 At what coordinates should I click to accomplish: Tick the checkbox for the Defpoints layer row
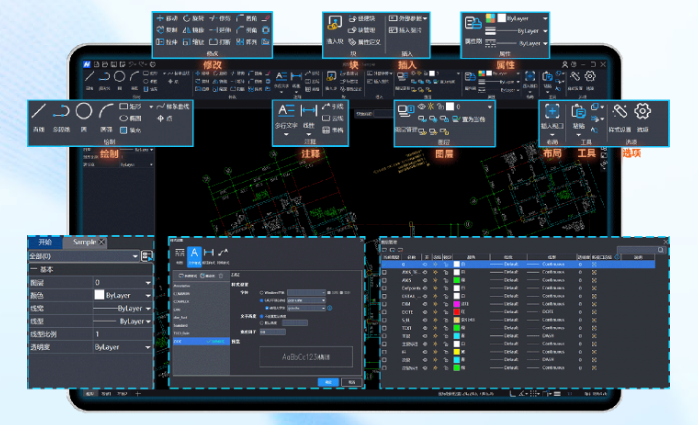[x=384, y=289]
